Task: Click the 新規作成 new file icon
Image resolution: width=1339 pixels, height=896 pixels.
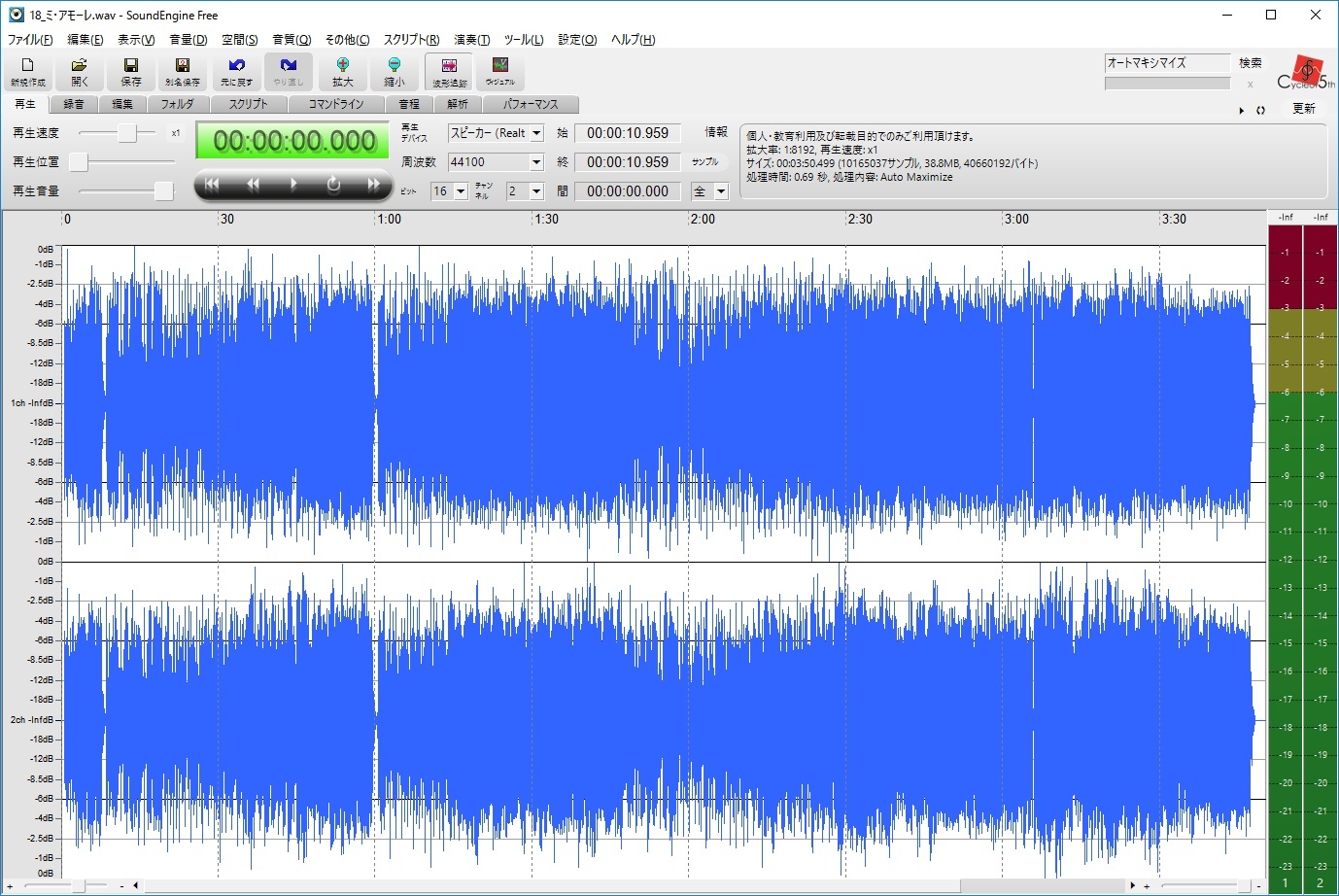Action: [28, 72]
